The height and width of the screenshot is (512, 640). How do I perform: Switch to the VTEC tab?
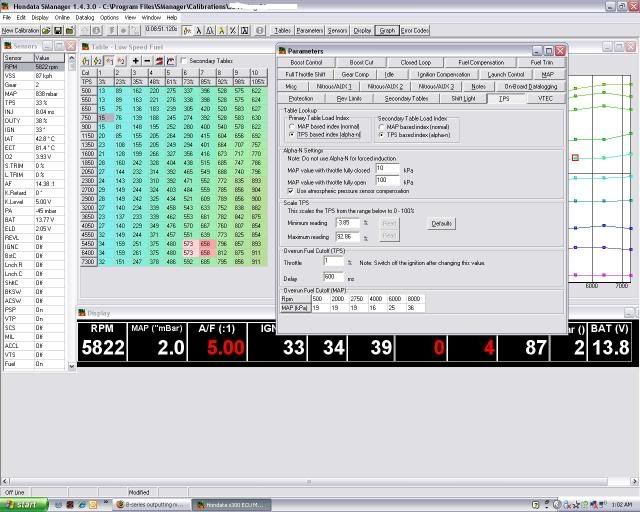[546, 99]
